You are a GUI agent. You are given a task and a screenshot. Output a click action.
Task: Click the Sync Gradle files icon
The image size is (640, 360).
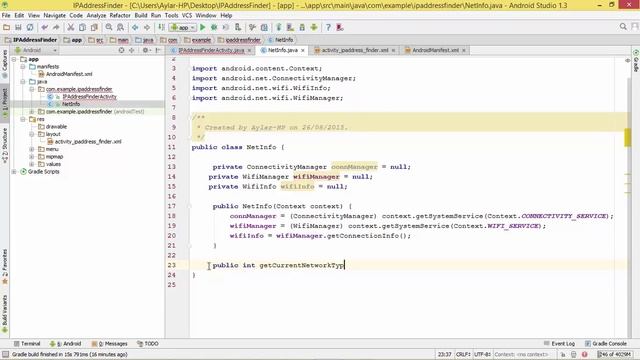(x=278, y=27)
